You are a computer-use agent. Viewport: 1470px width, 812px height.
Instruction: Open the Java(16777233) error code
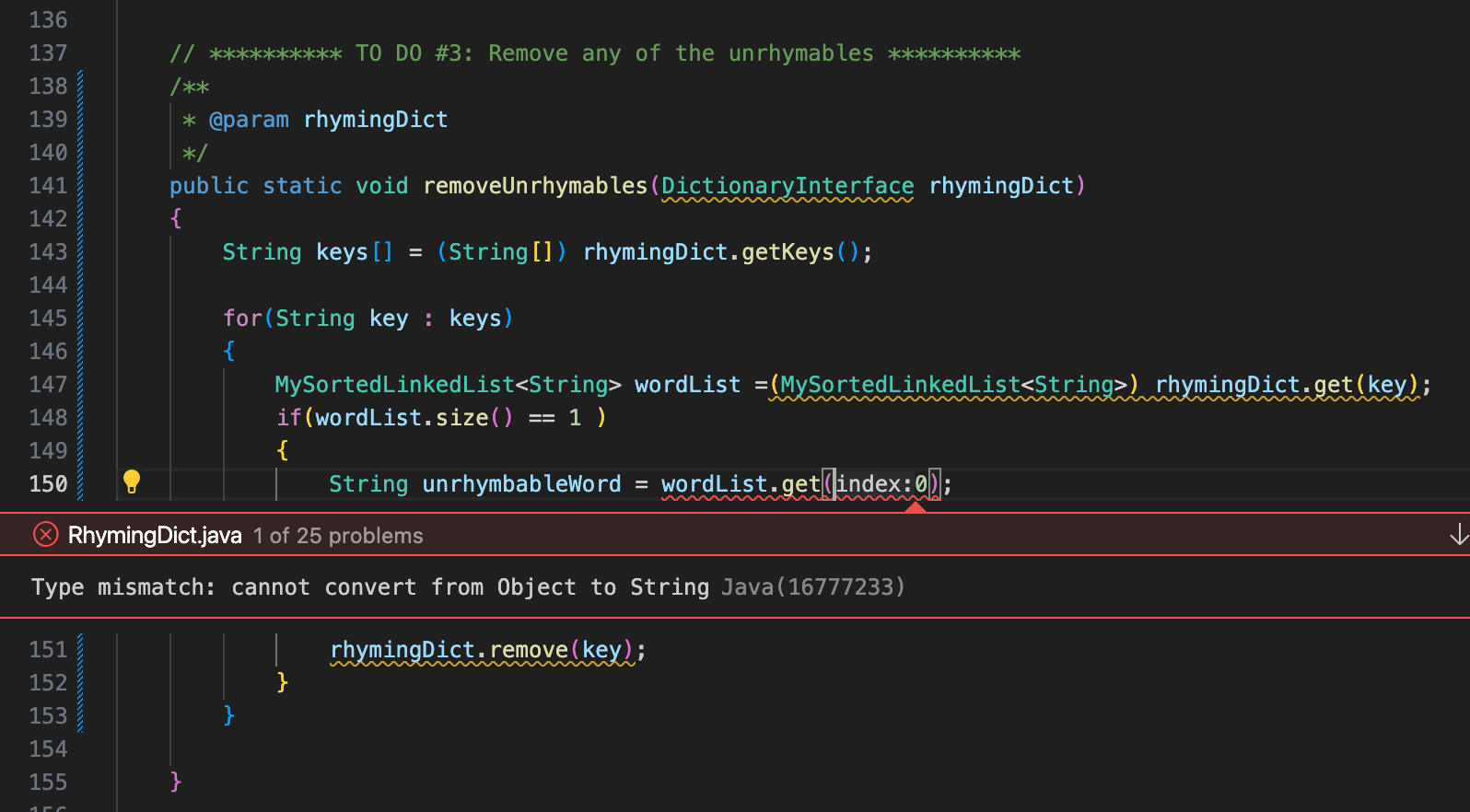tap(813, 587)
